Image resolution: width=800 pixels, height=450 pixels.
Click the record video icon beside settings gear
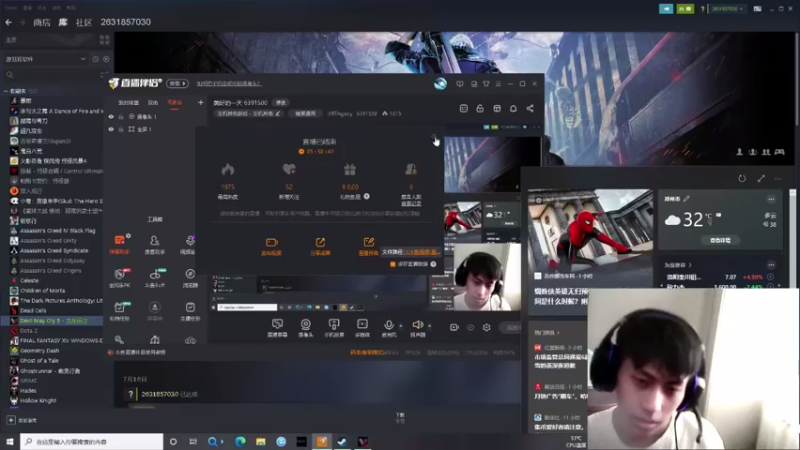pyautogui.click(x=454, y=328)
